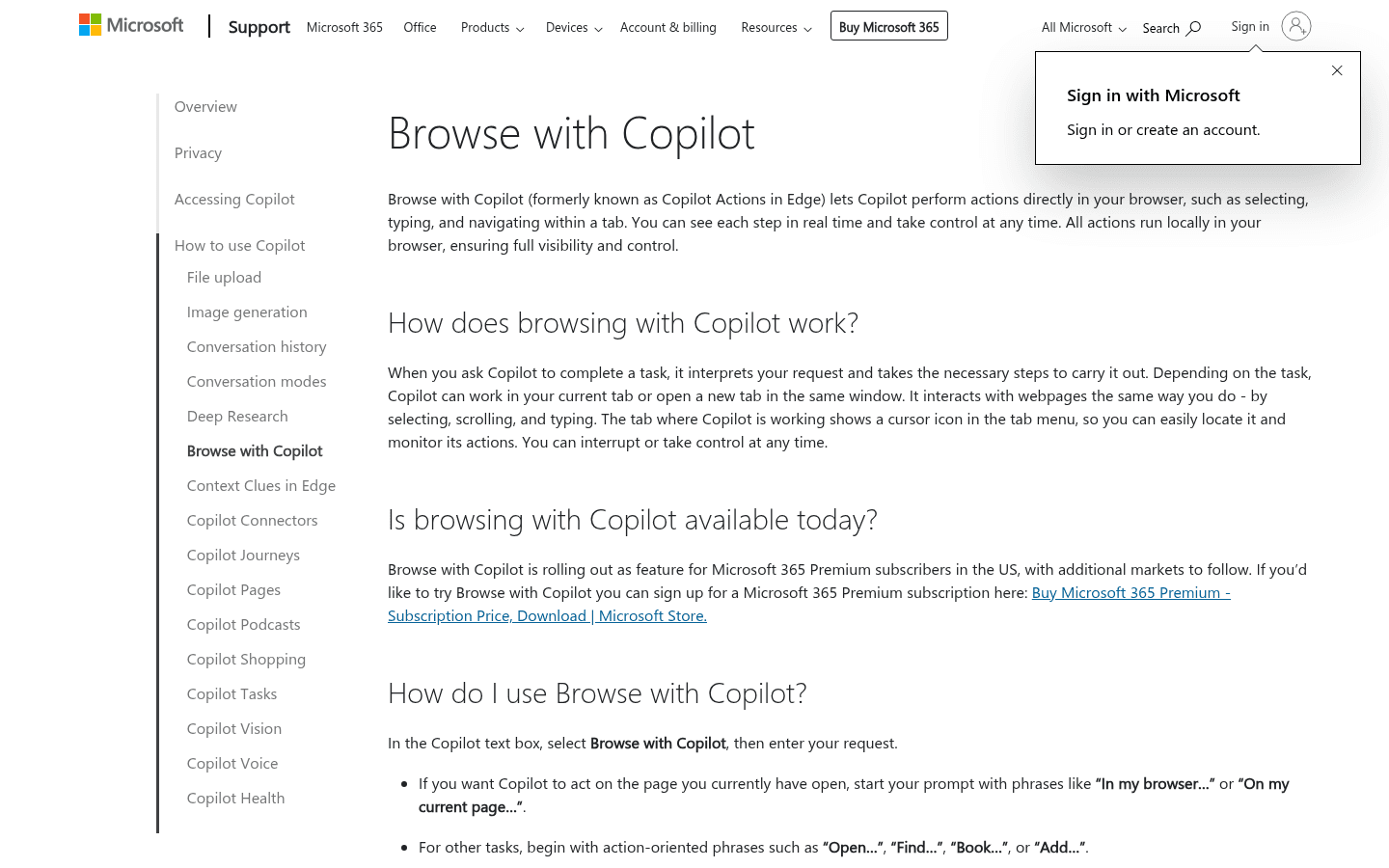Open Copilot Vision sidebar link
Viewport: 1389px width, 868px height.
(234, 728)
